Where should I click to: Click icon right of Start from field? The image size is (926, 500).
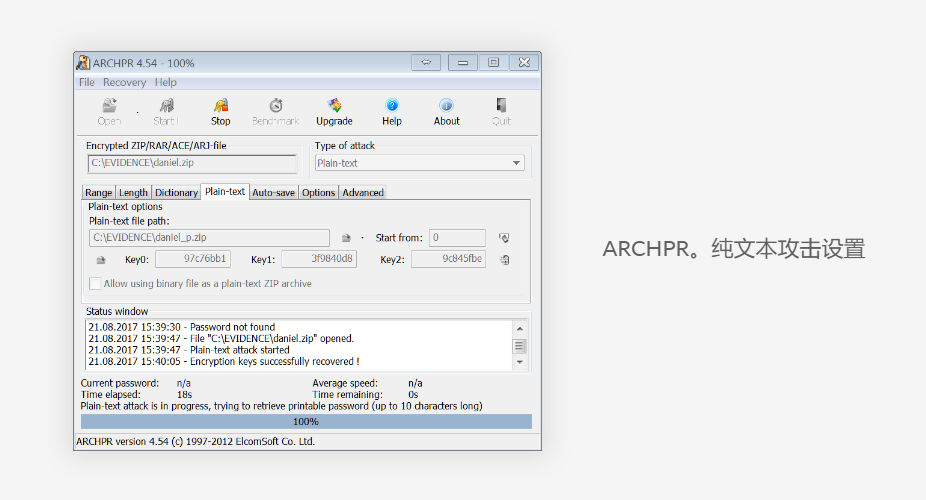(504, 238)
